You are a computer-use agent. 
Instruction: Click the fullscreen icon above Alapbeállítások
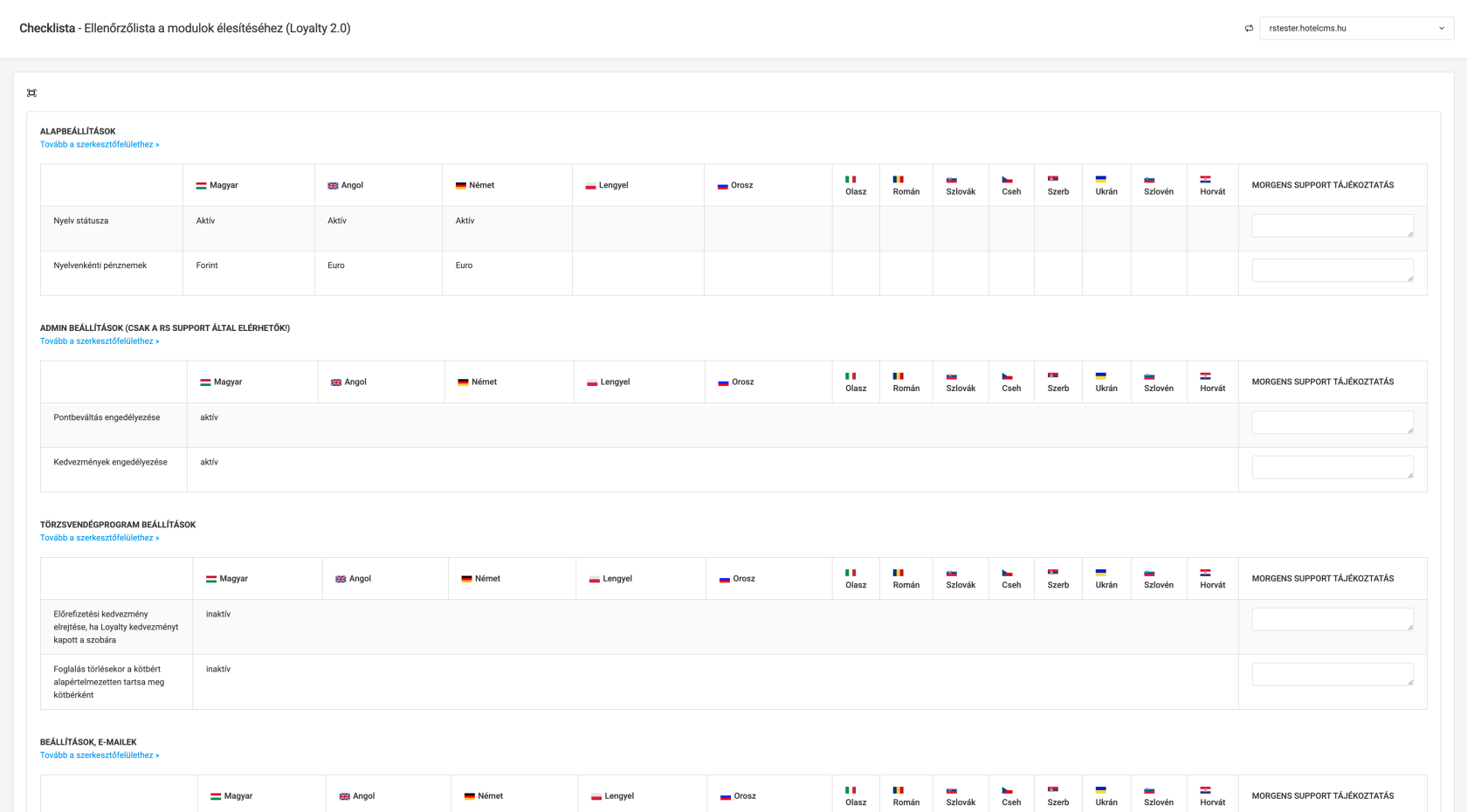[x=31, y=93]
